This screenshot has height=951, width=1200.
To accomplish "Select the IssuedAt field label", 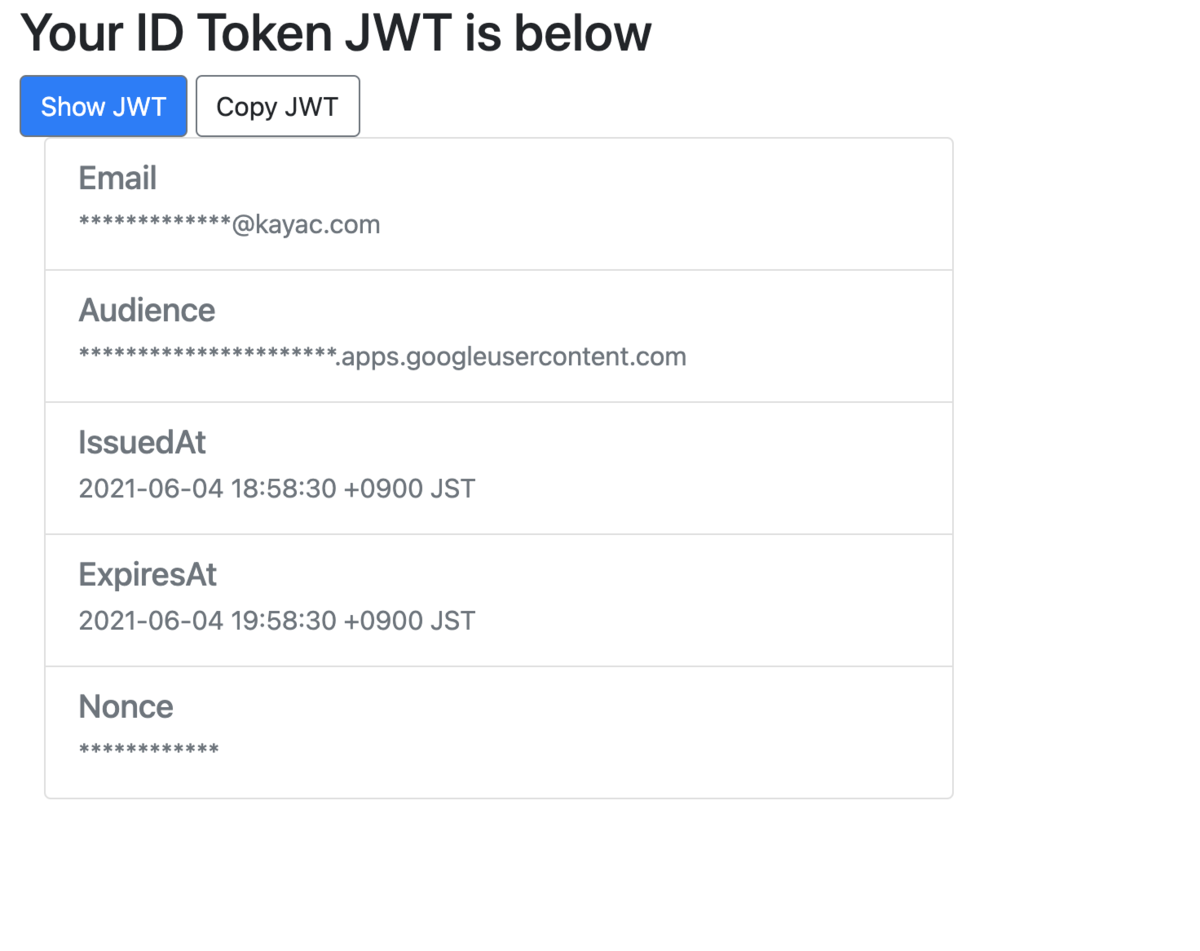I will pos(142,442).
